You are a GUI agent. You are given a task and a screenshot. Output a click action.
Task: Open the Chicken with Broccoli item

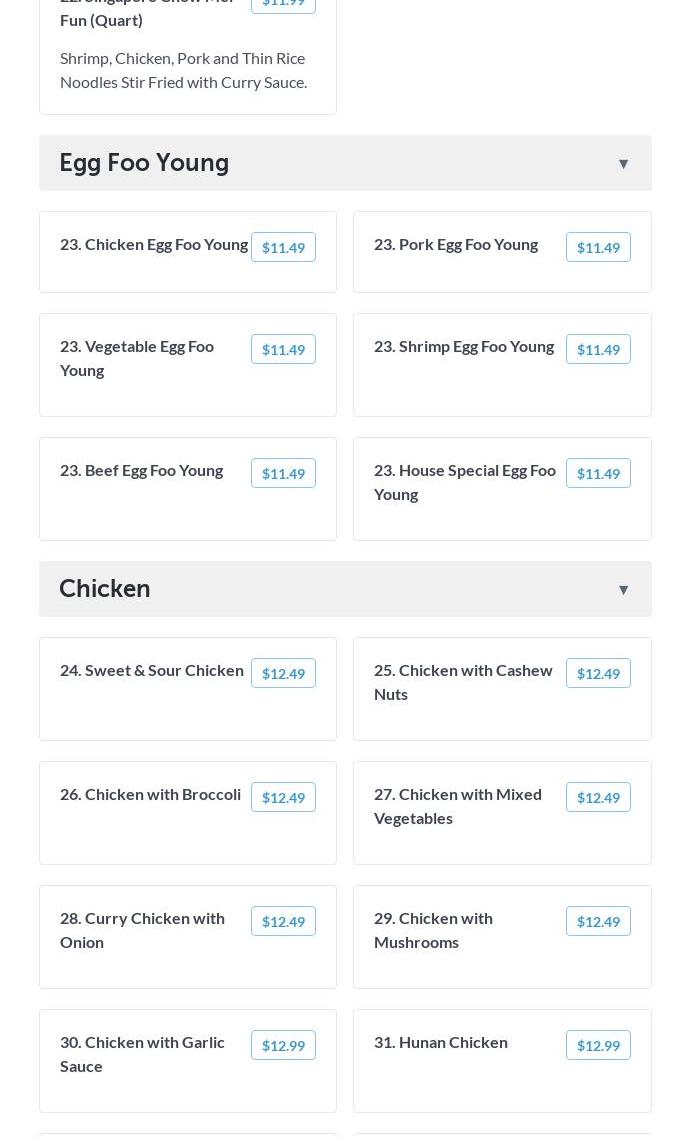[188, 813]
